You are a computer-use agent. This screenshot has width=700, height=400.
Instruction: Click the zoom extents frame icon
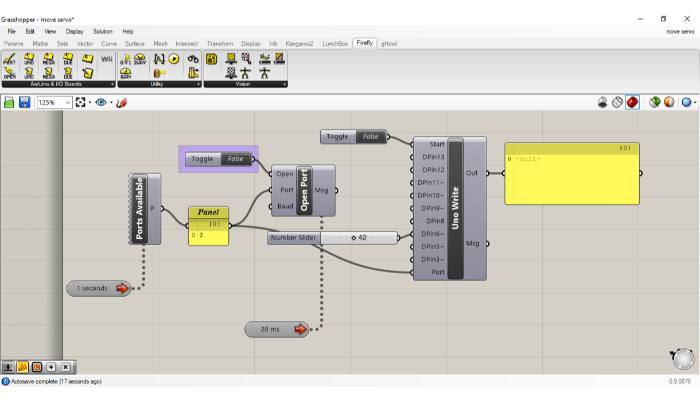click(80, 102)
